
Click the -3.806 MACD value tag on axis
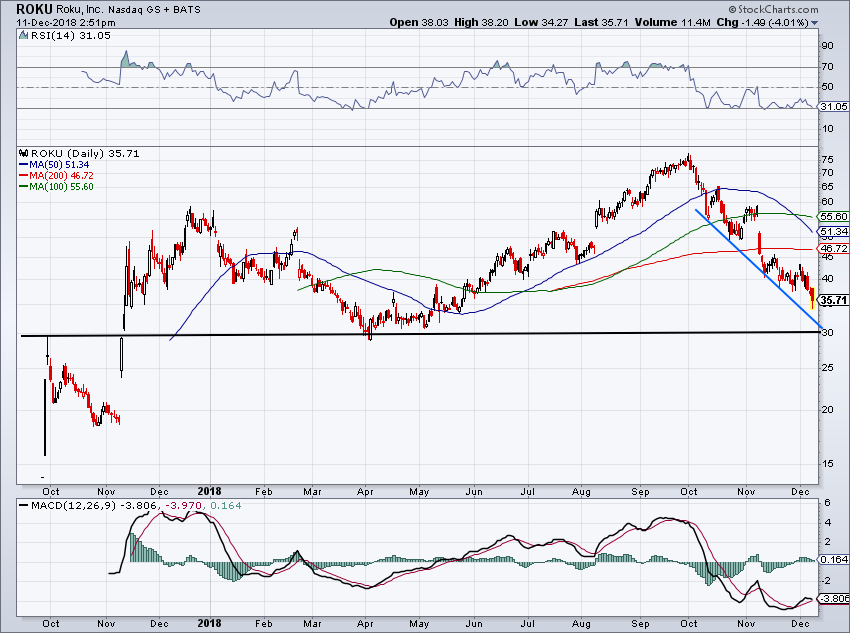(x=833, y=598)
